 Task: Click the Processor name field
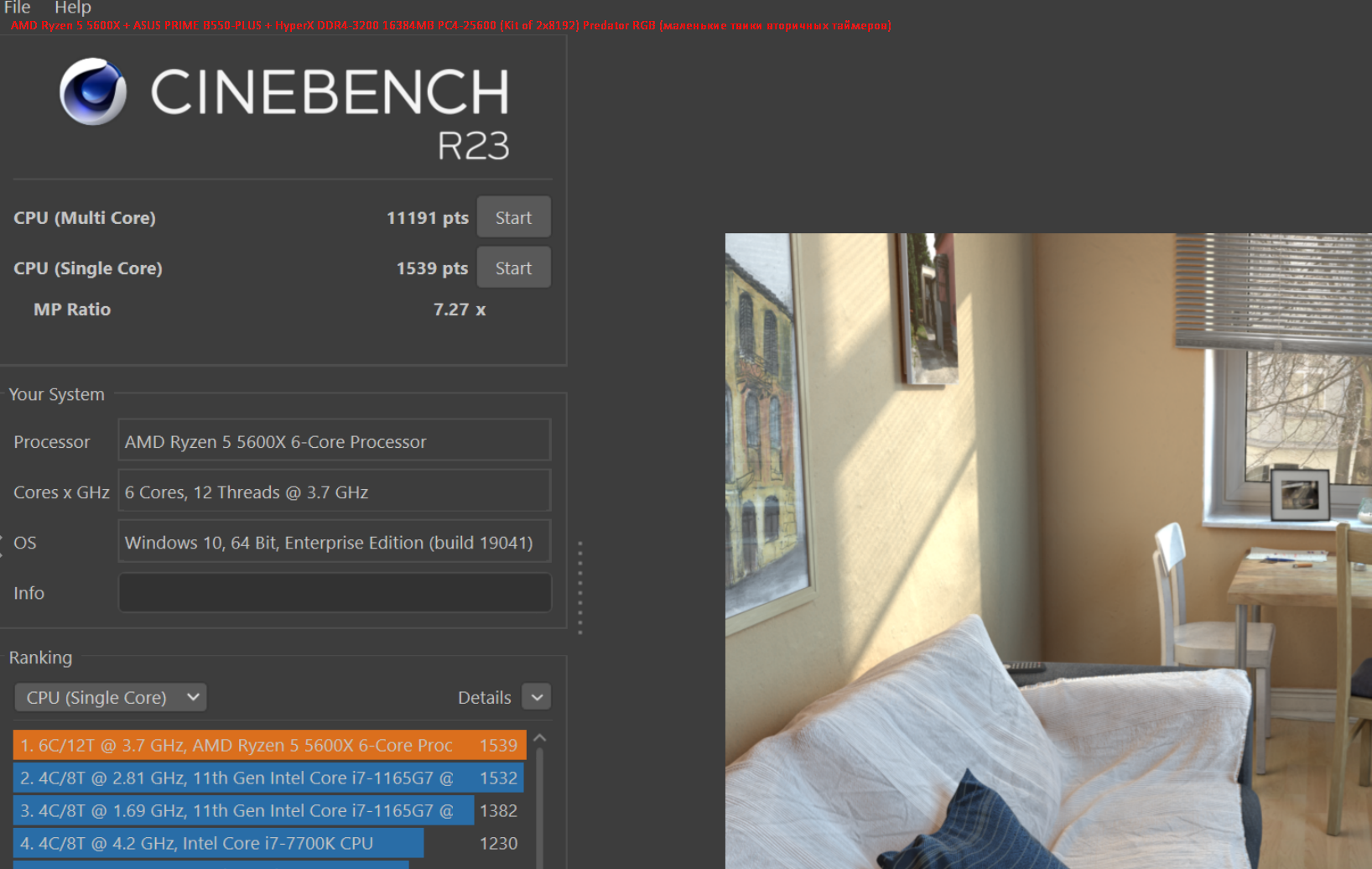tap(335, 440)
